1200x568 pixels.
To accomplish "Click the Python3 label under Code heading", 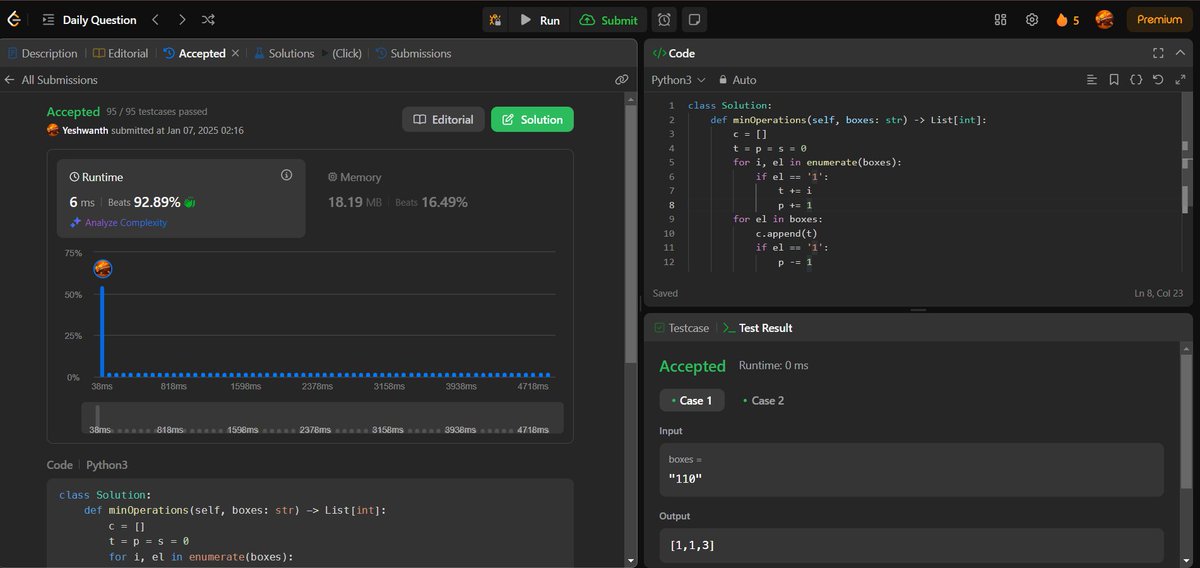I will click(106, 465).
